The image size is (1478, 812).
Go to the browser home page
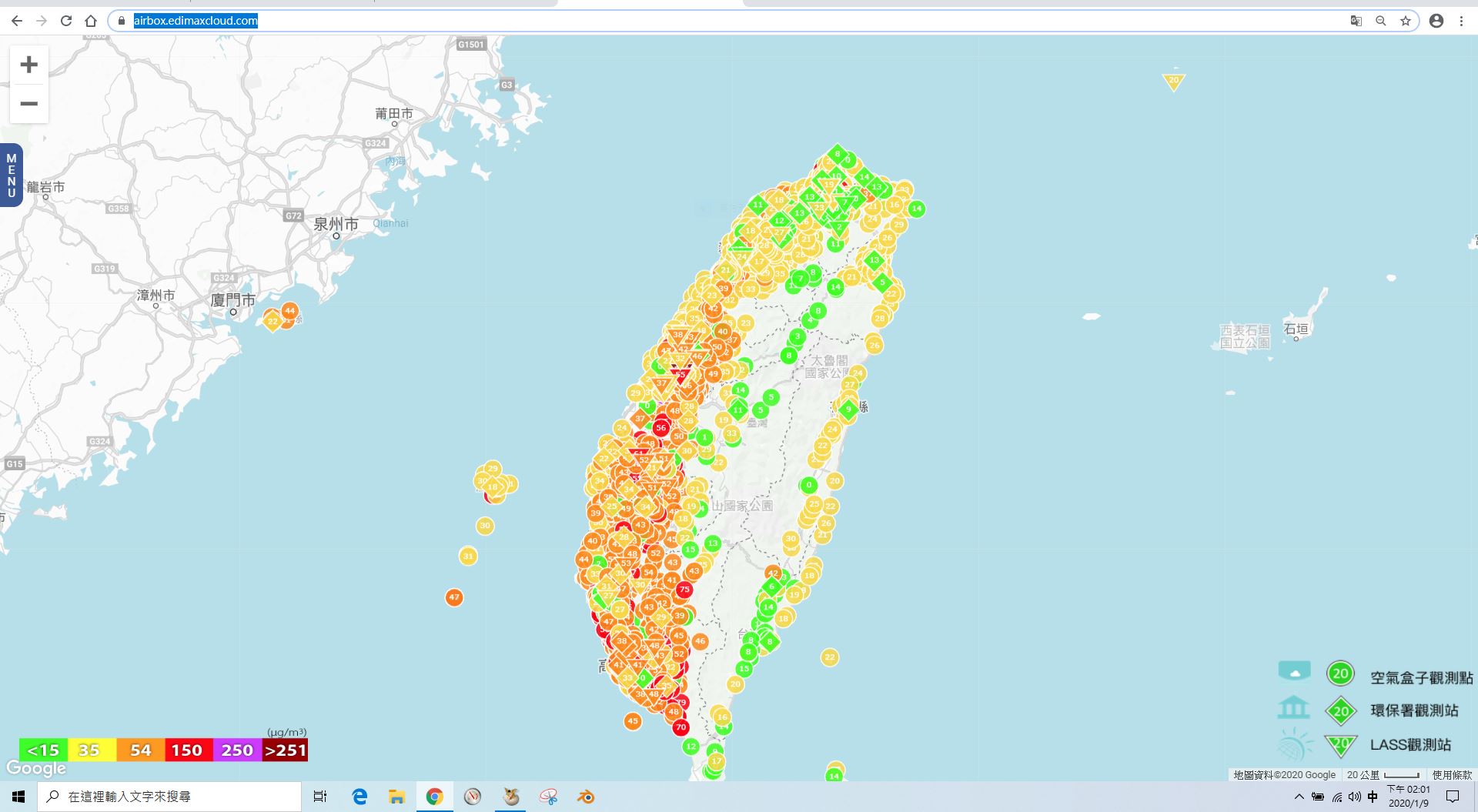(91, 21)
